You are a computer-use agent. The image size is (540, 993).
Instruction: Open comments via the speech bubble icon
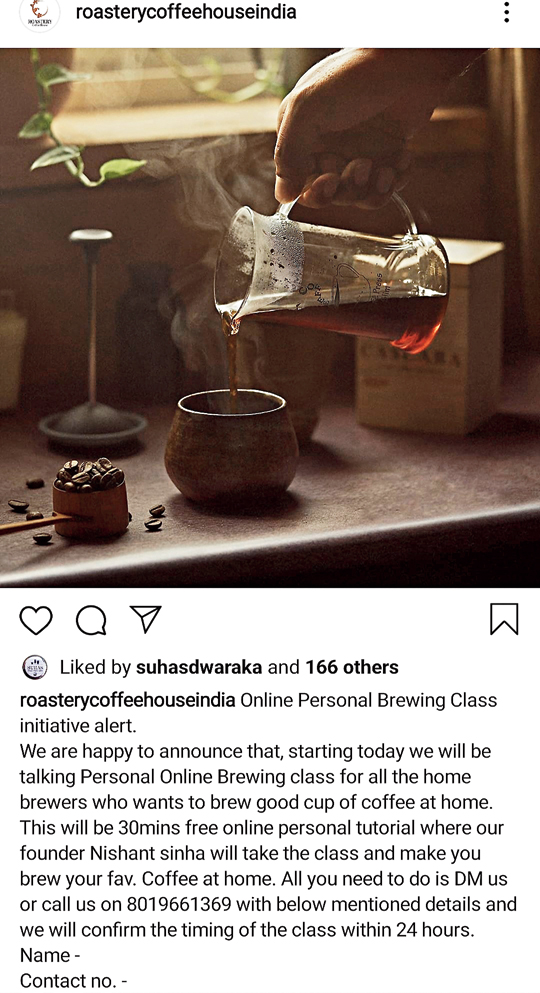[x=91, y=620]
